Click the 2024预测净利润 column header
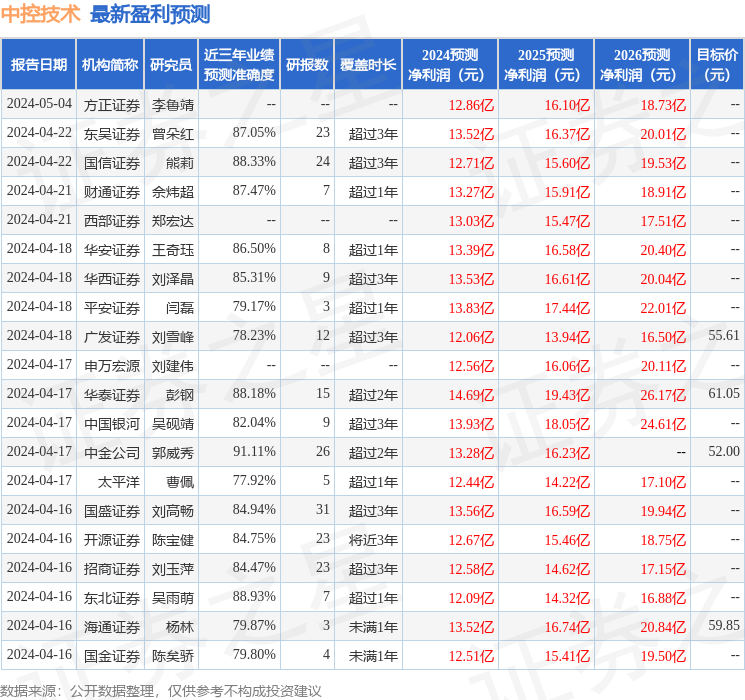This screenshot has height=700, width=745. [x=449, y=65]
